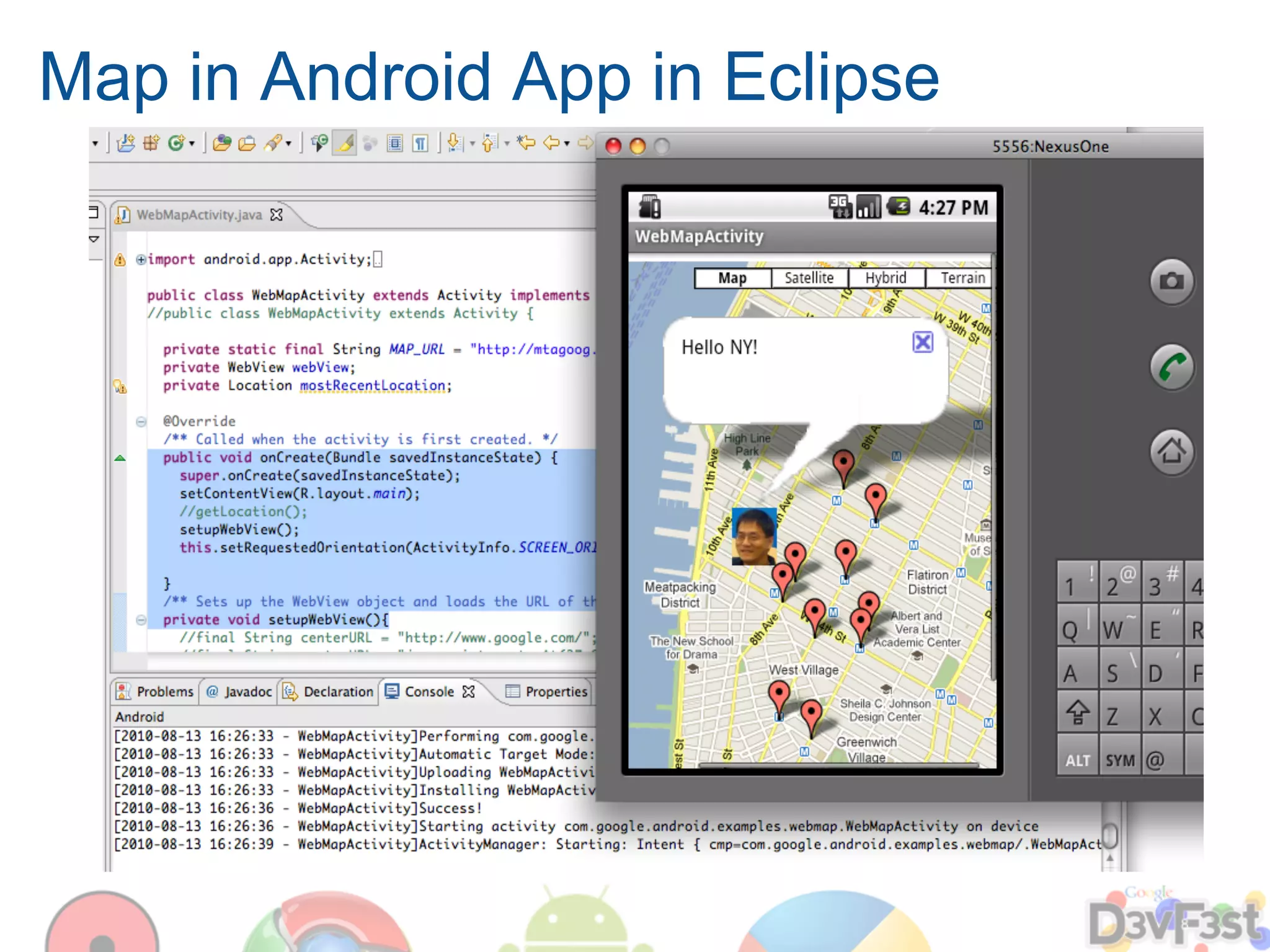The width and height of the screenshot is (1270, 952).
Task: Toggle Show Whitespace Characters pilcrow icon
Action: pos(420,144)
